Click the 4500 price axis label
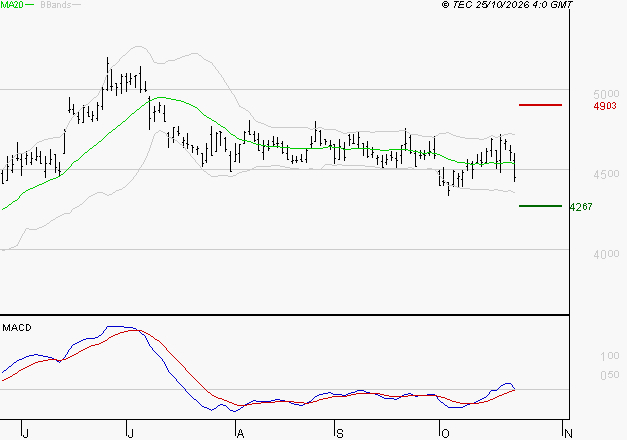 click(x=606, y=174)
